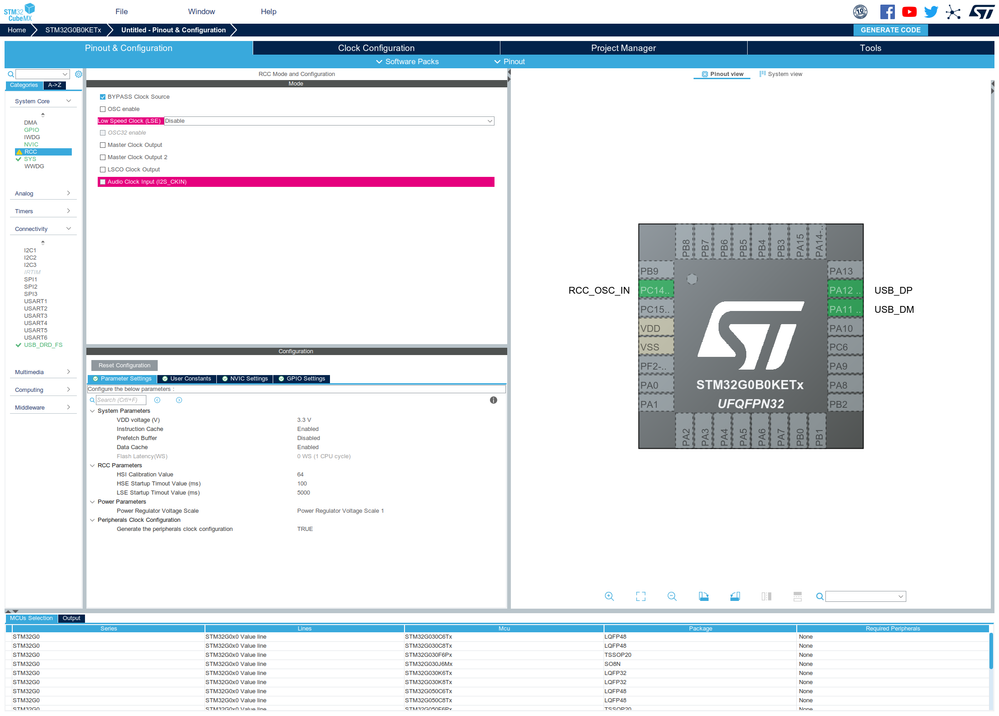Select the PA12 pin on chip
This screenshot has height=716, width=999.
[845, 290]
